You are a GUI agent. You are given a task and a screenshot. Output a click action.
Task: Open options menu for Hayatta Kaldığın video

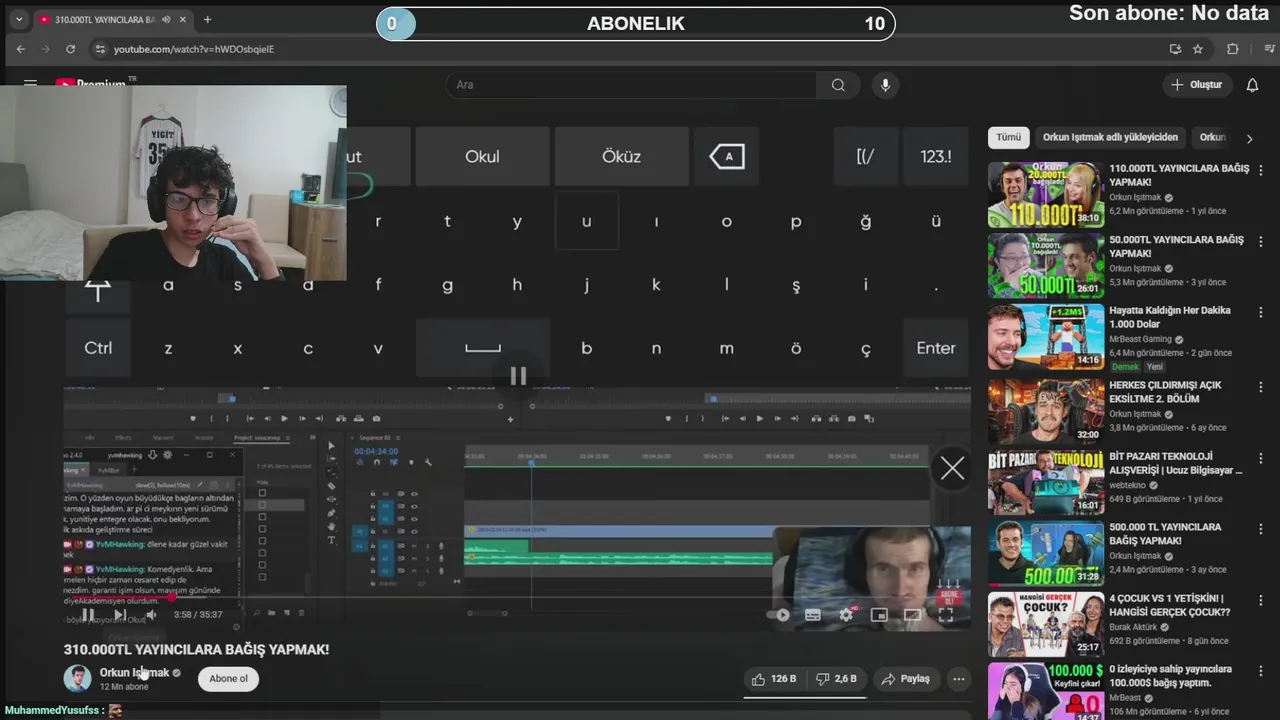(x=1261, y=313)
